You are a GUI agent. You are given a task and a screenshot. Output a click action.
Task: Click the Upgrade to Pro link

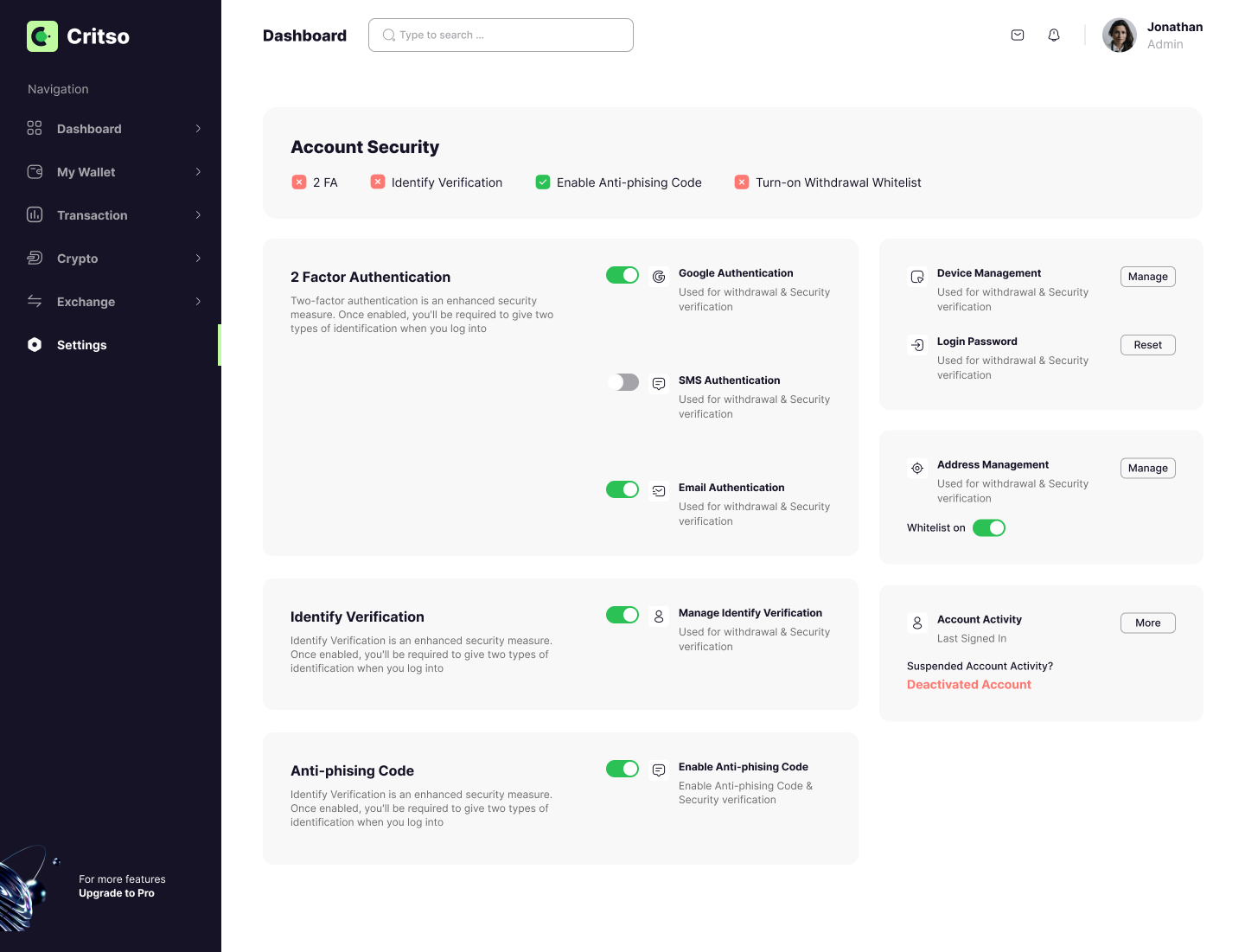tap(117, 893)
